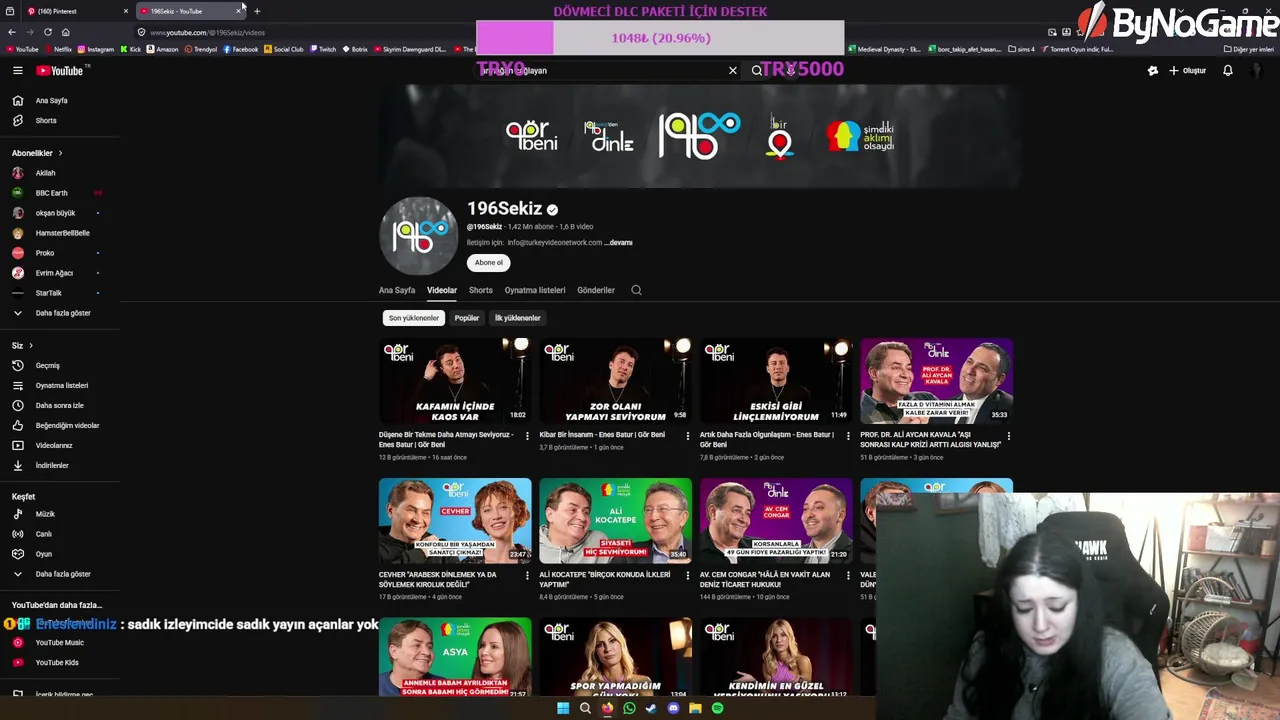This screenshot has width=1280, height=720.
Task: Click the search magnifier button in the header
Action: [757, 70]
